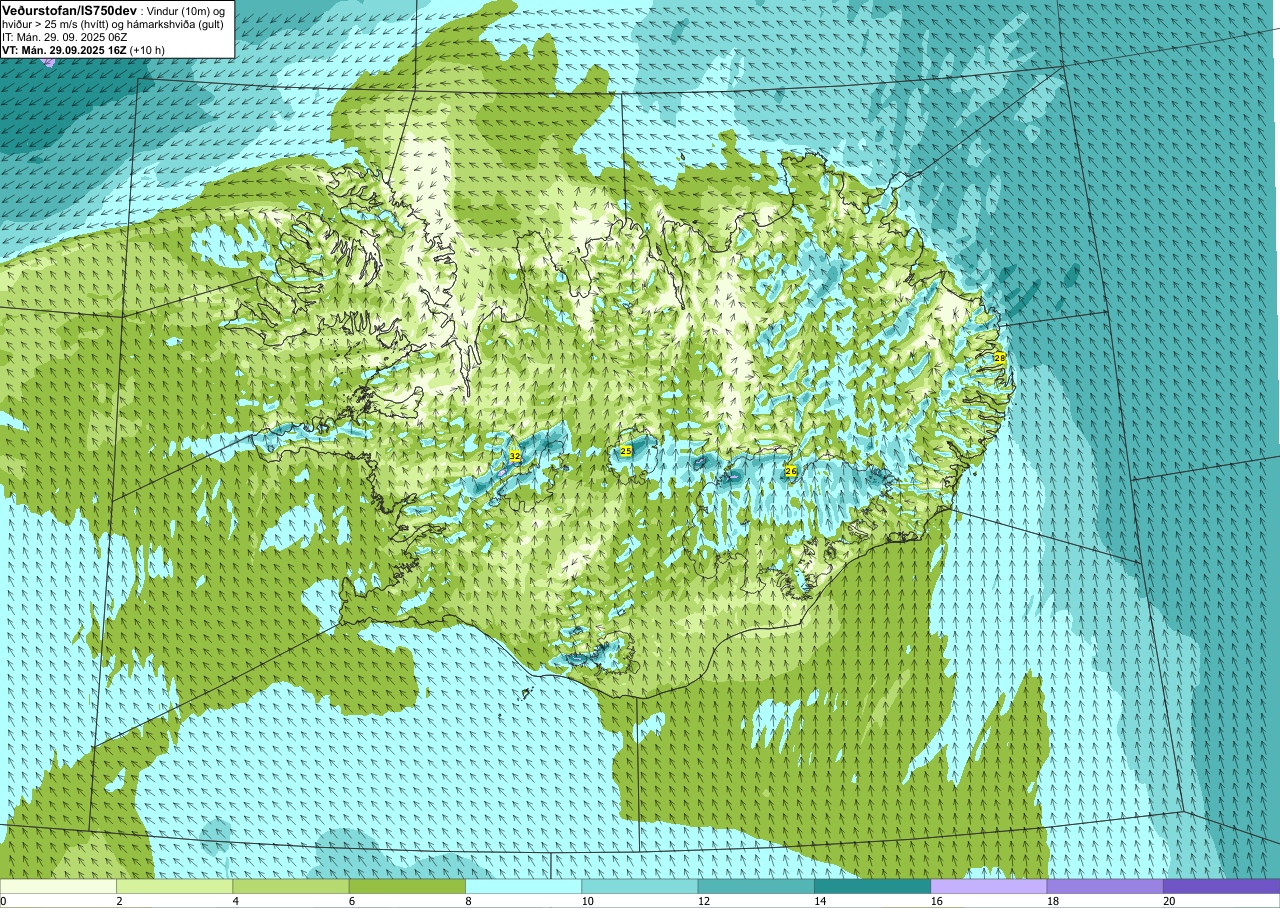The image size is (1280, 908).
Task: Click the 12–14 m/s teal legend swatch
Action: pos(756,886)
